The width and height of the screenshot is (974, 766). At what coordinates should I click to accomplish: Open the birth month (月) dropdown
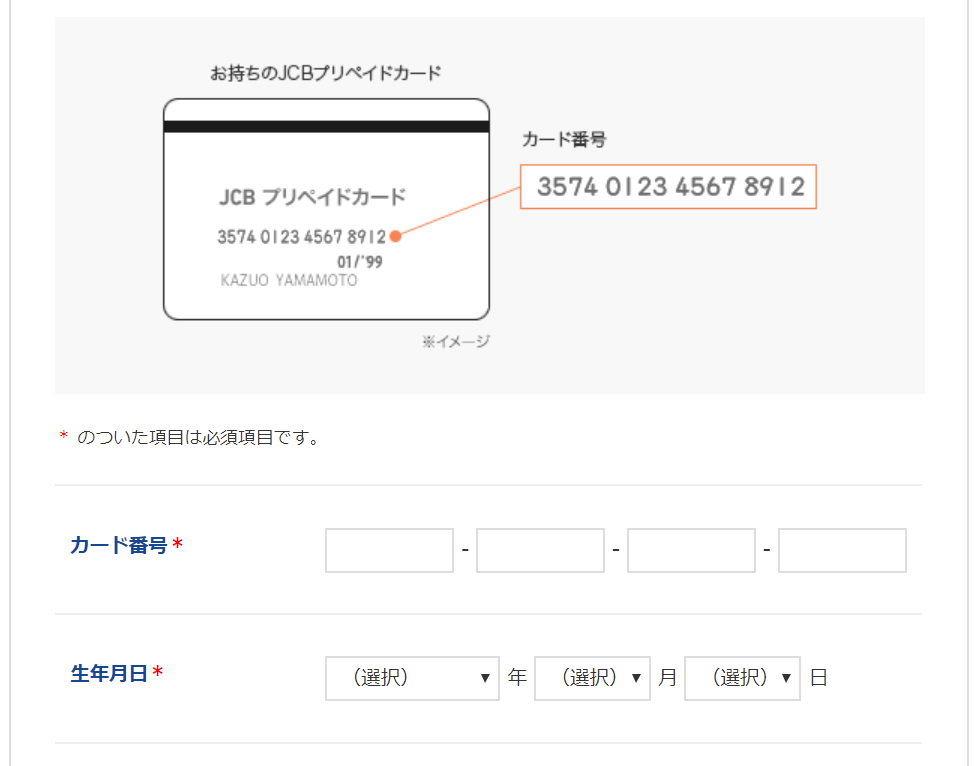click(x=592, y=678)
